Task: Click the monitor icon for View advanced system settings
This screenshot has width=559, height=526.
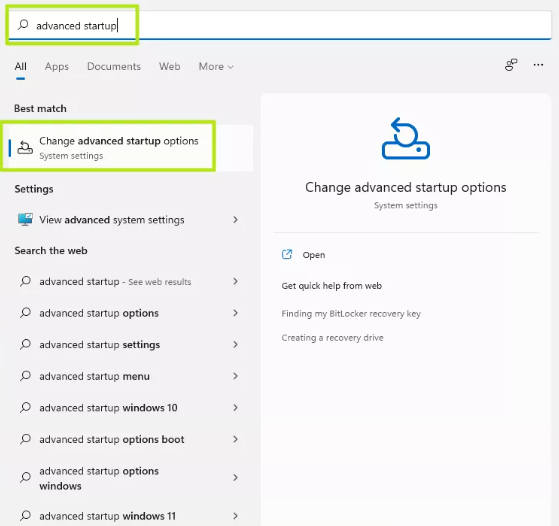Action: (25, 219)
